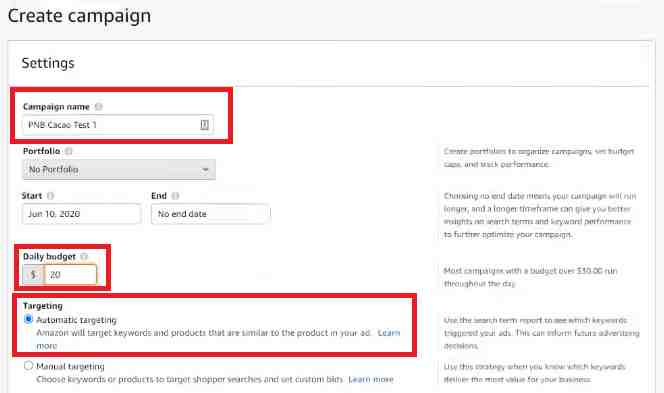Click the Manual targeting label text

(x=70, y=366)
